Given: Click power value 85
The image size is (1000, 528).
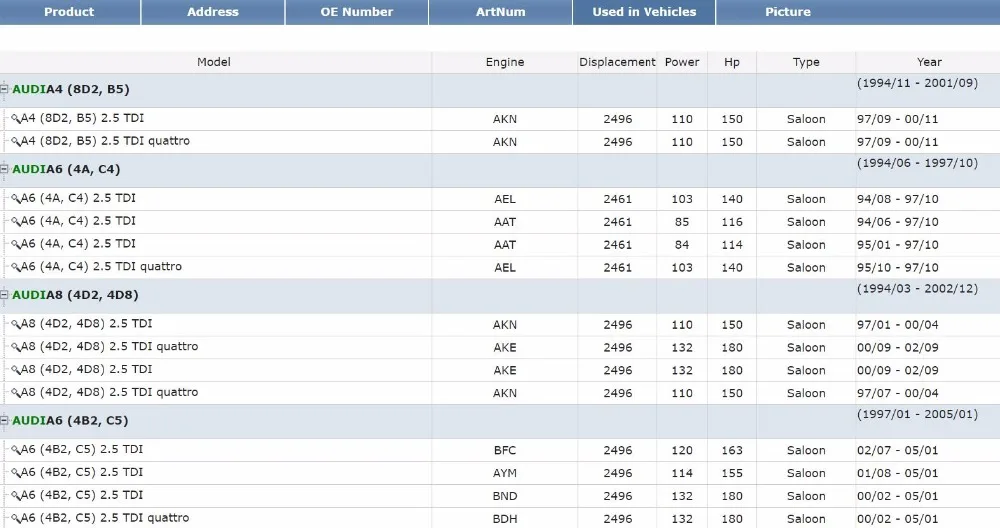Looking at the screenshot, I should [x=682, y=222].
